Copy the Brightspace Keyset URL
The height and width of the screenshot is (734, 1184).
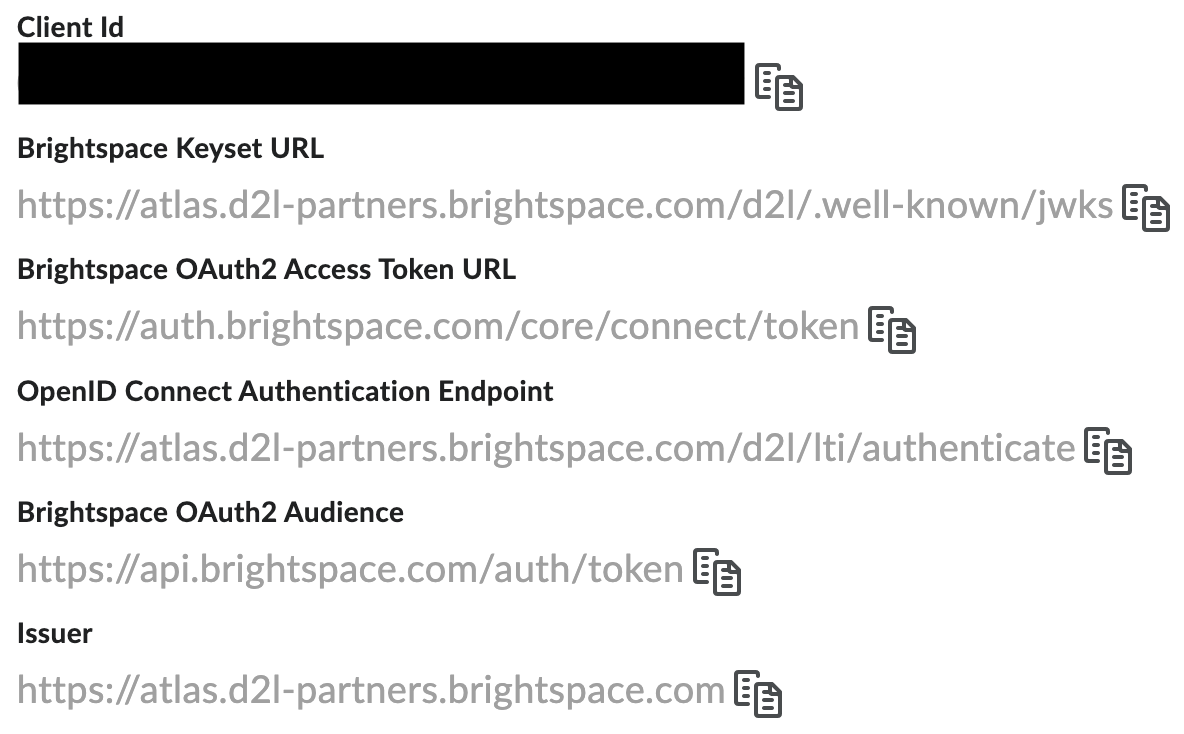1145,208
